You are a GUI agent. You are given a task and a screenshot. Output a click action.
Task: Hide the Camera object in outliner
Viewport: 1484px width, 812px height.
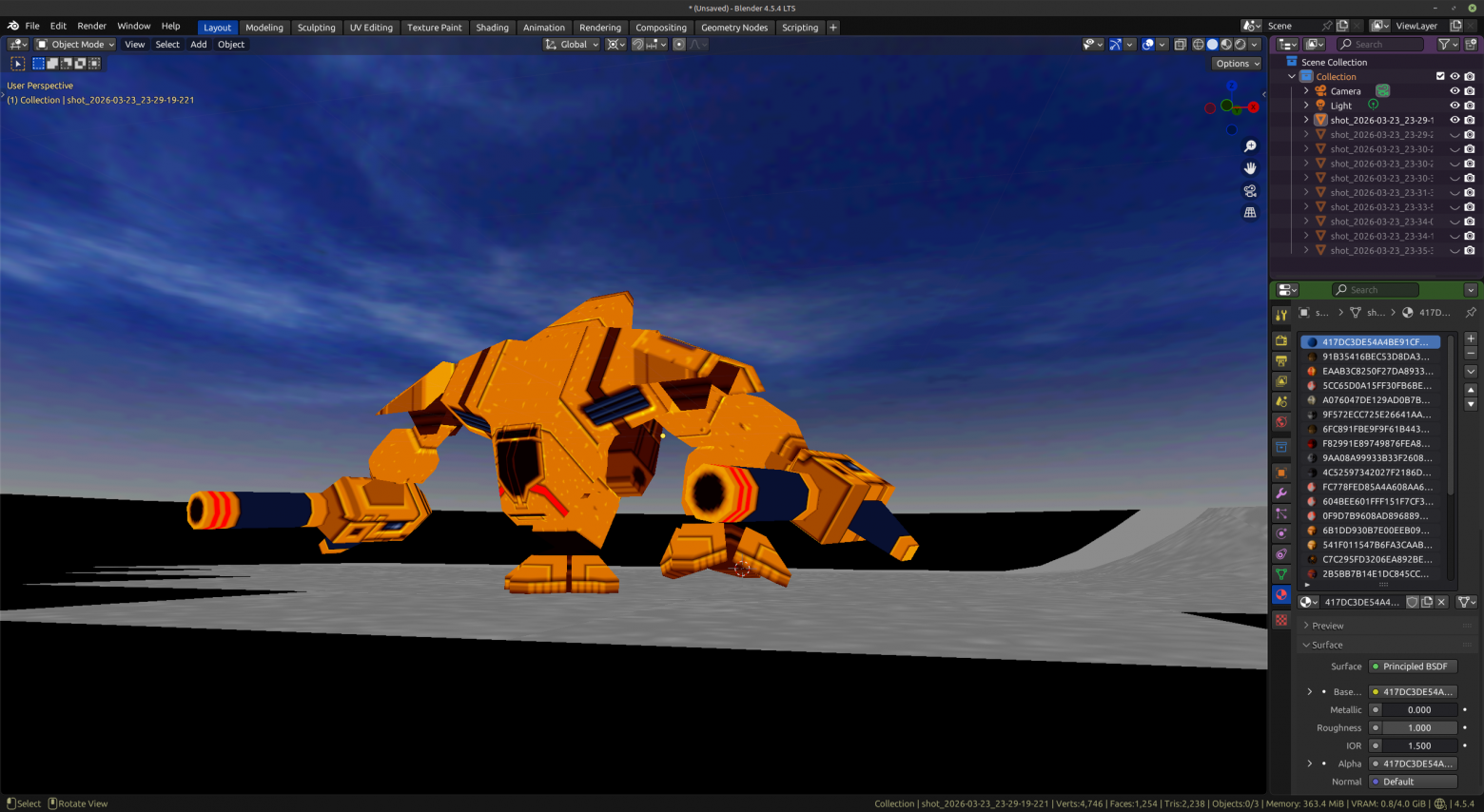(1455, 91)
